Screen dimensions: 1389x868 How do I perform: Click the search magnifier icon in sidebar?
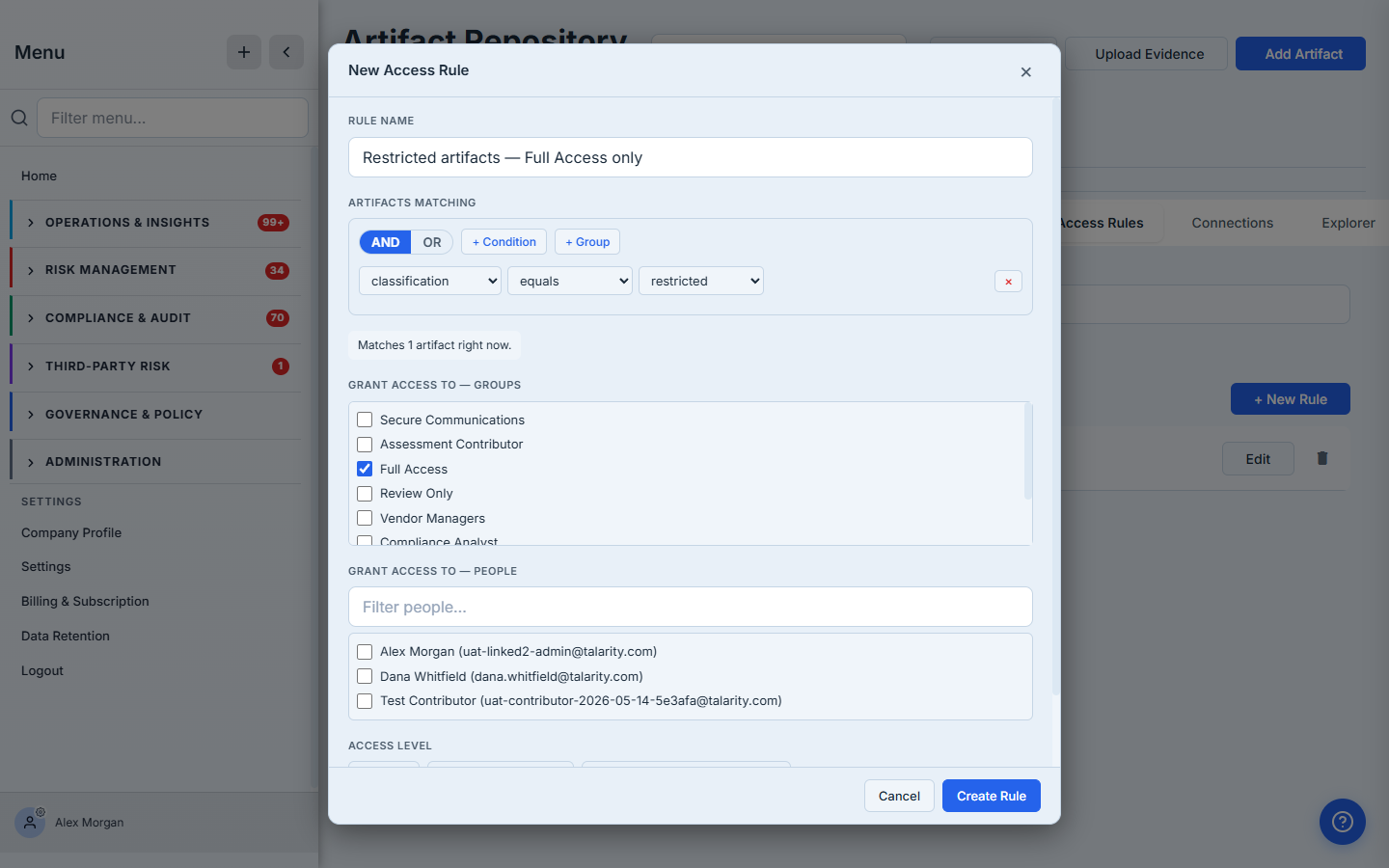[19, 118]
